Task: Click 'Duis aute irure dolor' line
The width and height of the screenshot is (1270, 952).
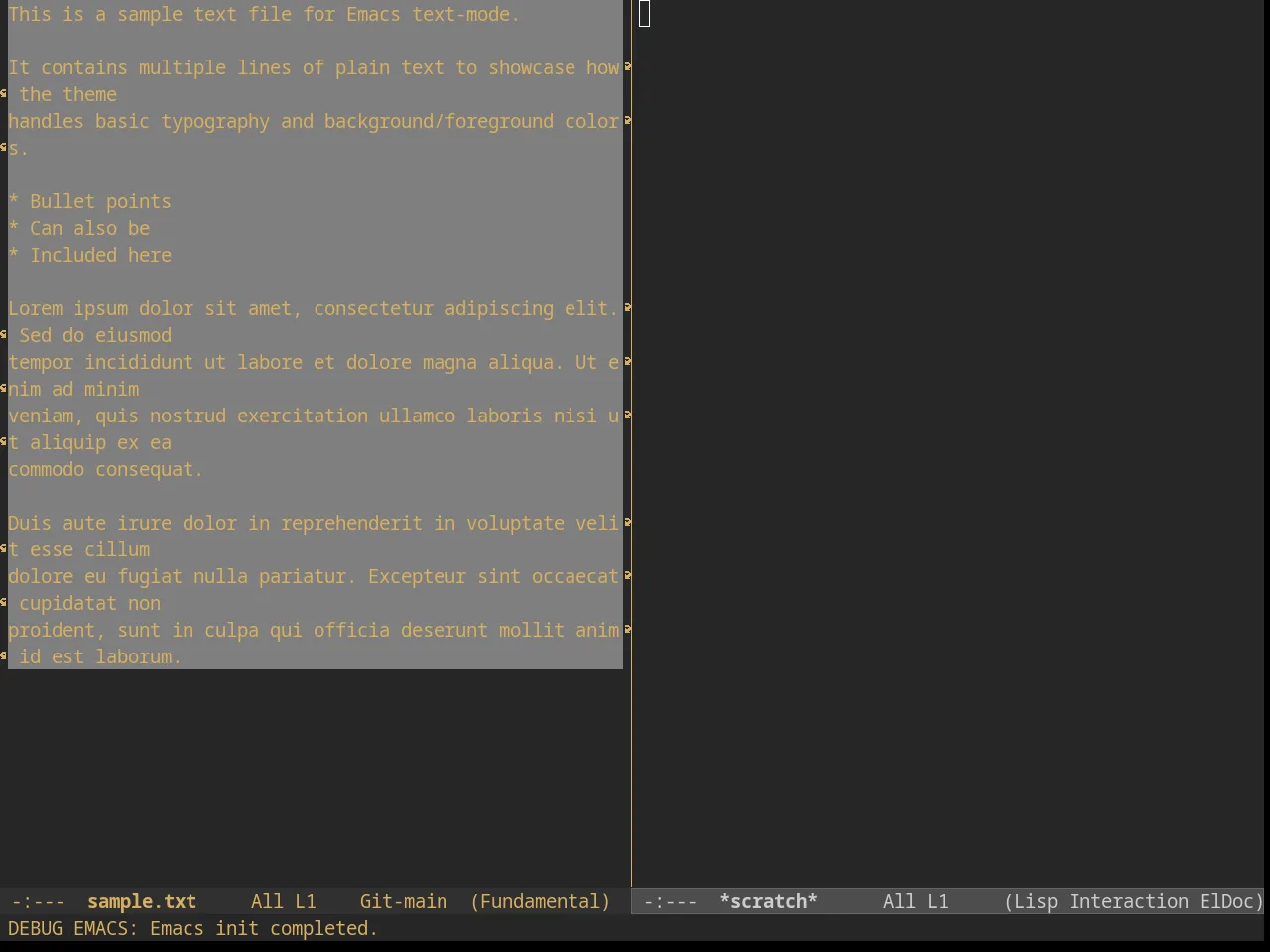Action: point(314,523)
